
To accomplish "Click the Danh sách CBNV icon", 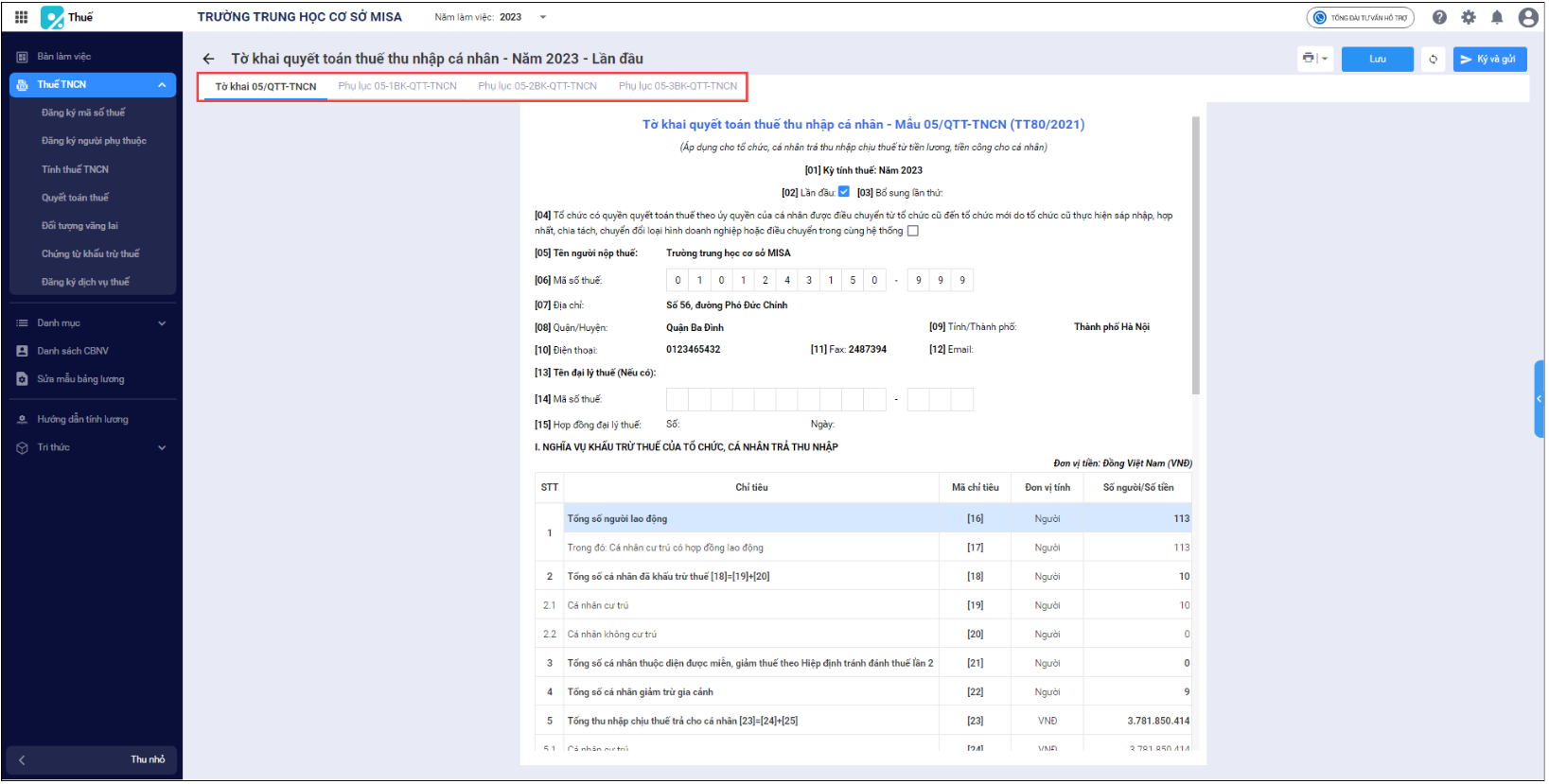I will pos(22,351).
